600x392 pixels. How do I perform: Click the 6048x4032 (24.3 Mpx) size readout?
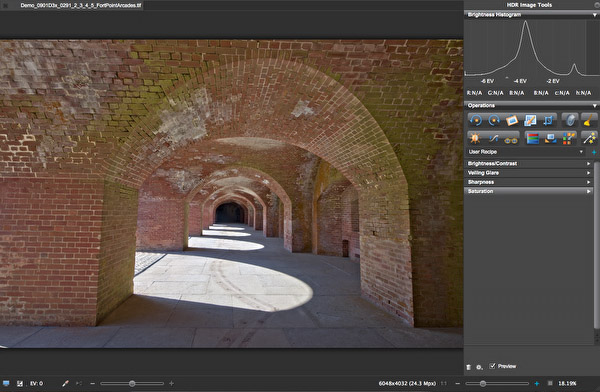tap(407, 383)
